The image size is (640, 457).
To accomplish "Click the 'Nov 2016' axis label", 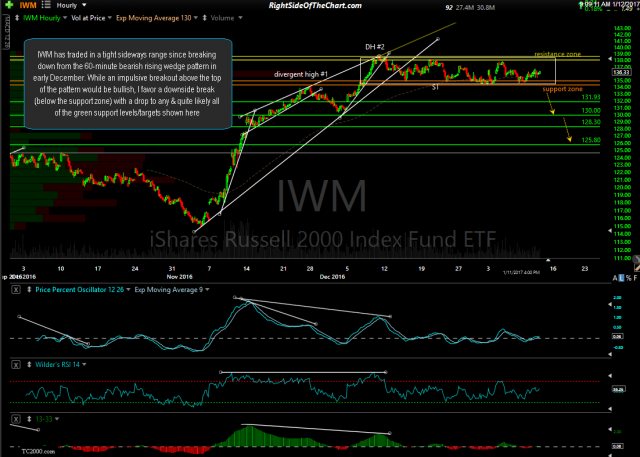I will pyautogui.click(x=180, y=277).
